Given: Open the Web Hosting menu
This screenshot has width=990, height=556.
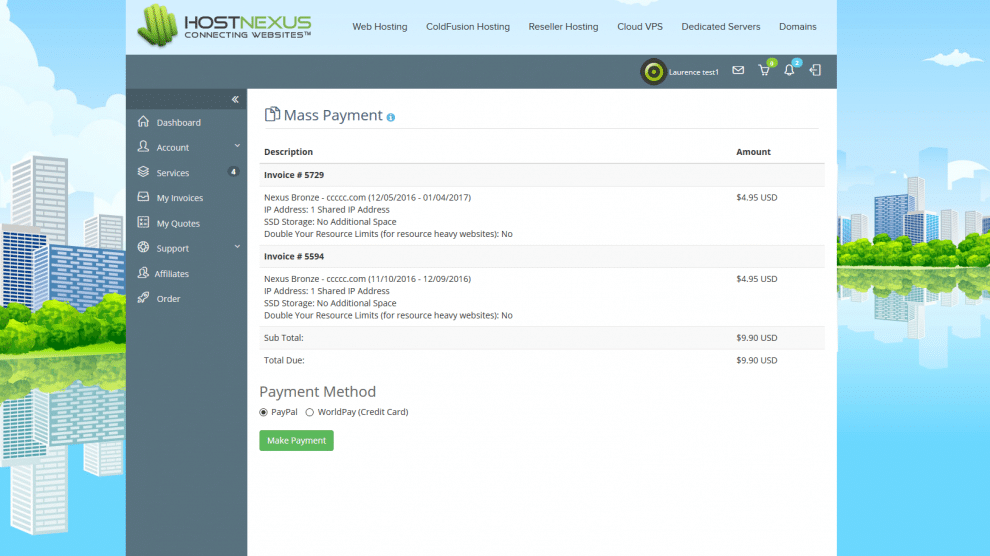Looking at the screenshot, I should [379, 27].
